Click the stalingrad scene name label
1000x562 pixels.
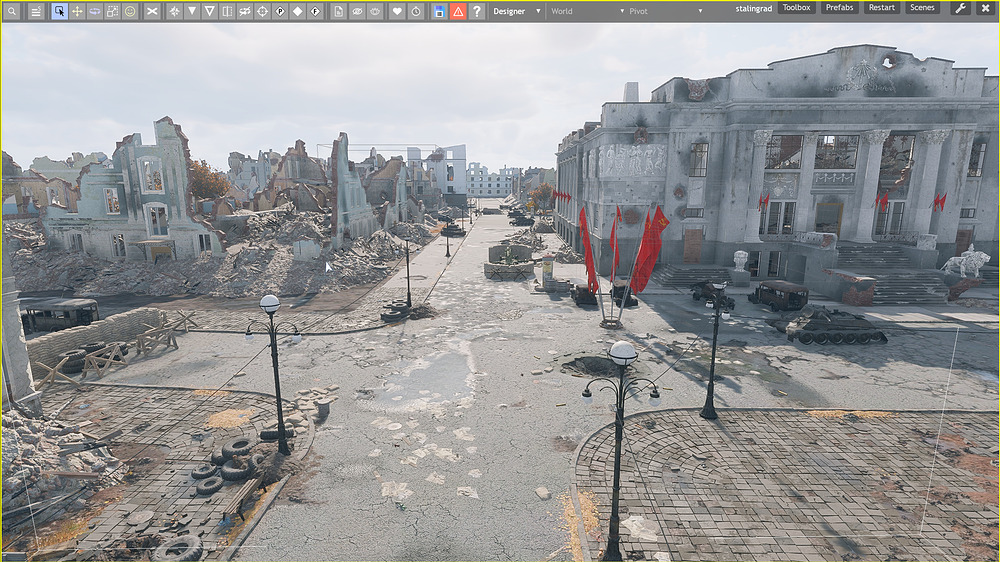(x=754, y=9)
